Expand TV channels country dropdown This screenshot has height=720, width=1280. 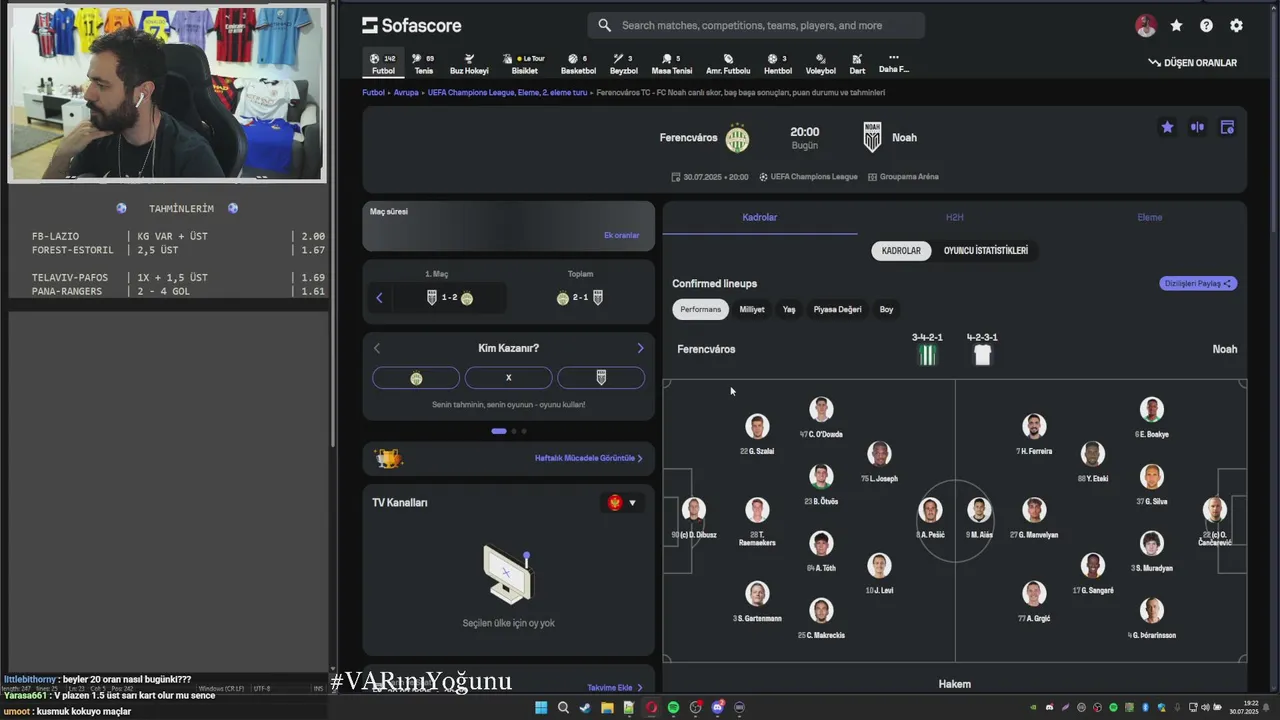(x=622, y=503)
